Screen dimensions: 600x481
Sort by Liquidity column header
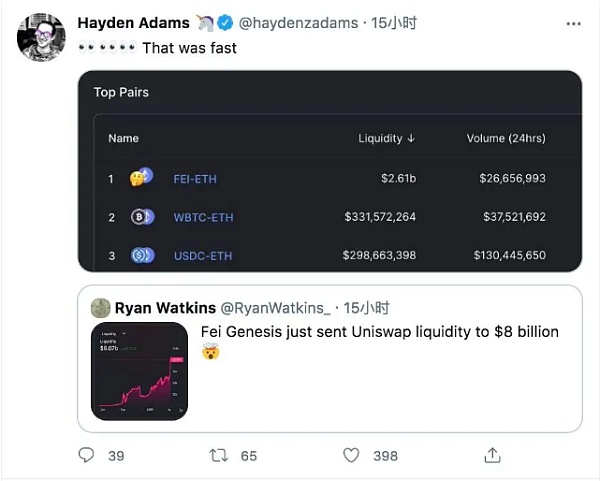click(x=385, y=138)
